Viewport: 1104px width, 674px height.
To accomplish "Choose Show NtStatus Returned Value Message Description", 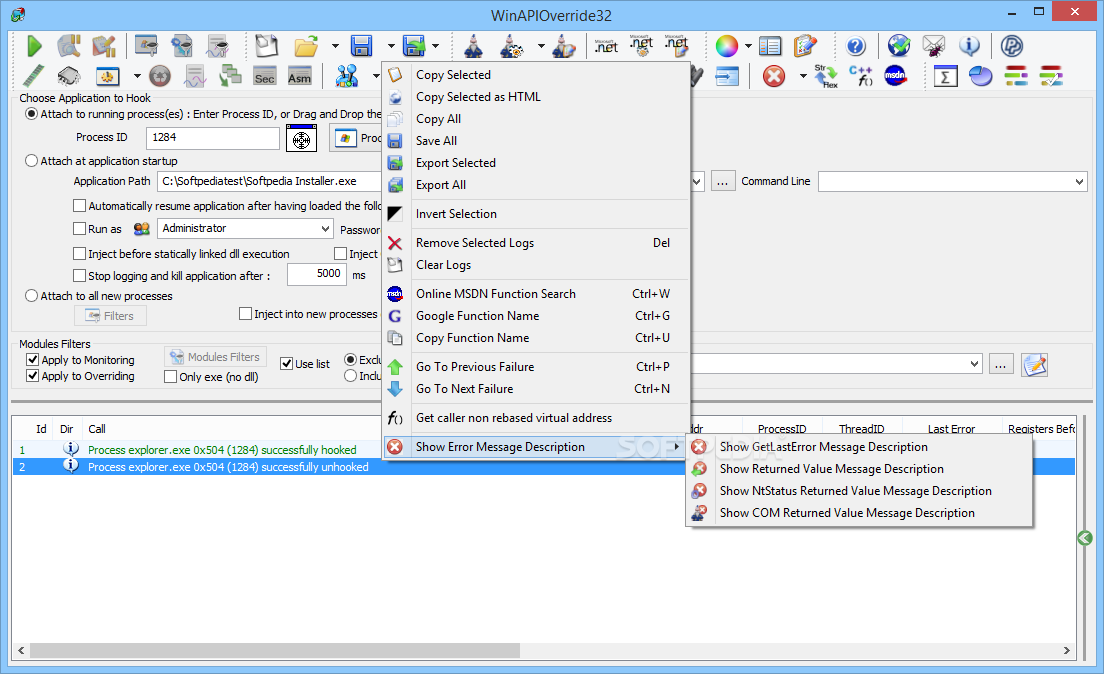I will coord(859,491).
